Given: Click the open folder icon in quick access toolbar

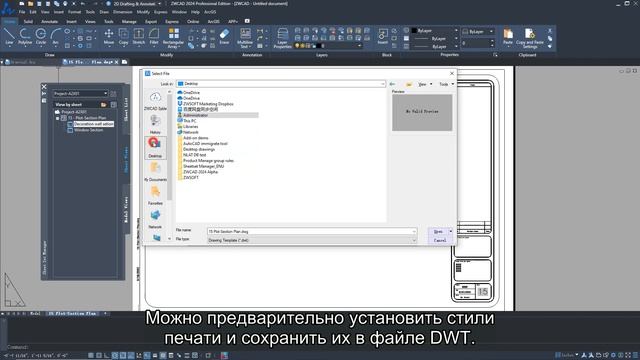Looking at the screenshot, I should (31, 4).
